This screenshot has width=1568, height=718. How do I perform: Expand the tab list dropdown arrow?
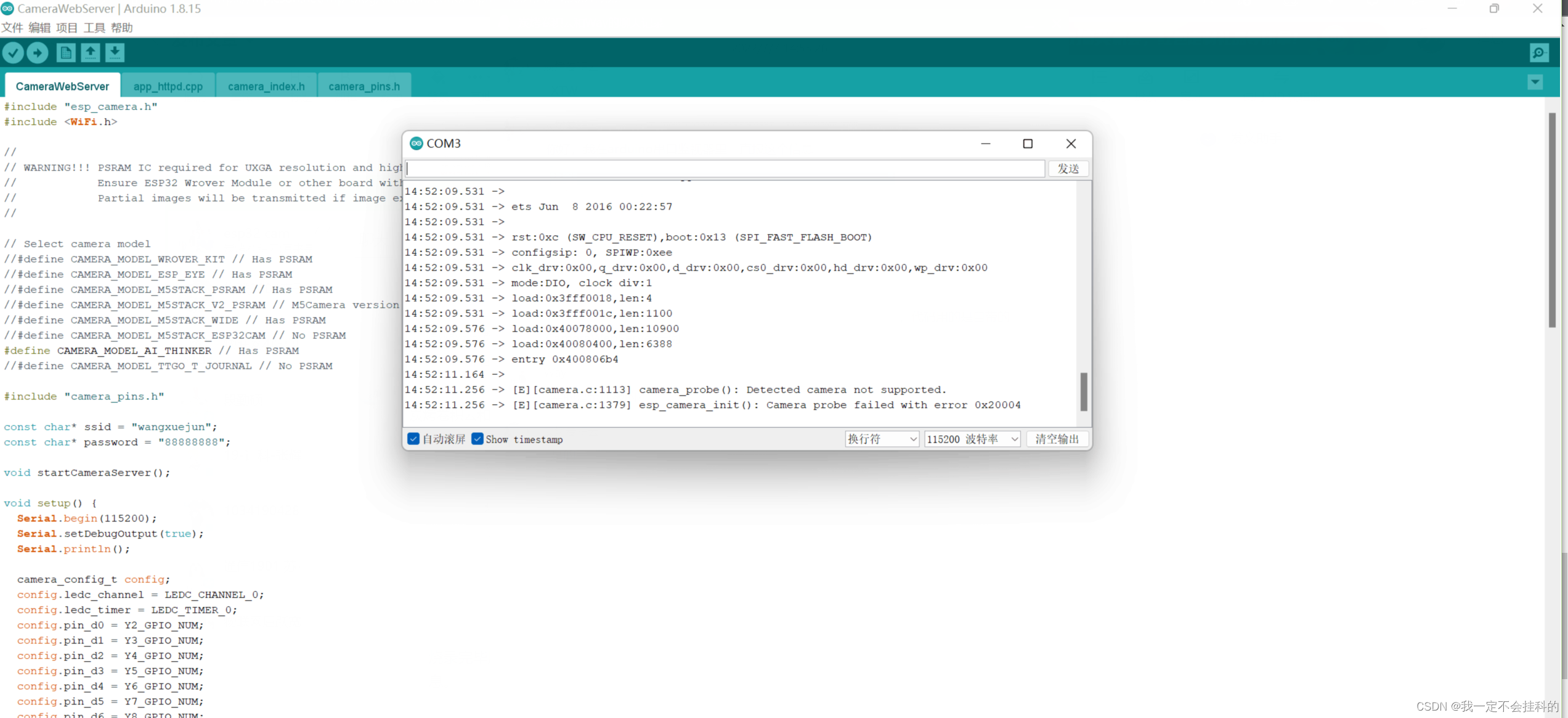click(x=1535, y=83)
